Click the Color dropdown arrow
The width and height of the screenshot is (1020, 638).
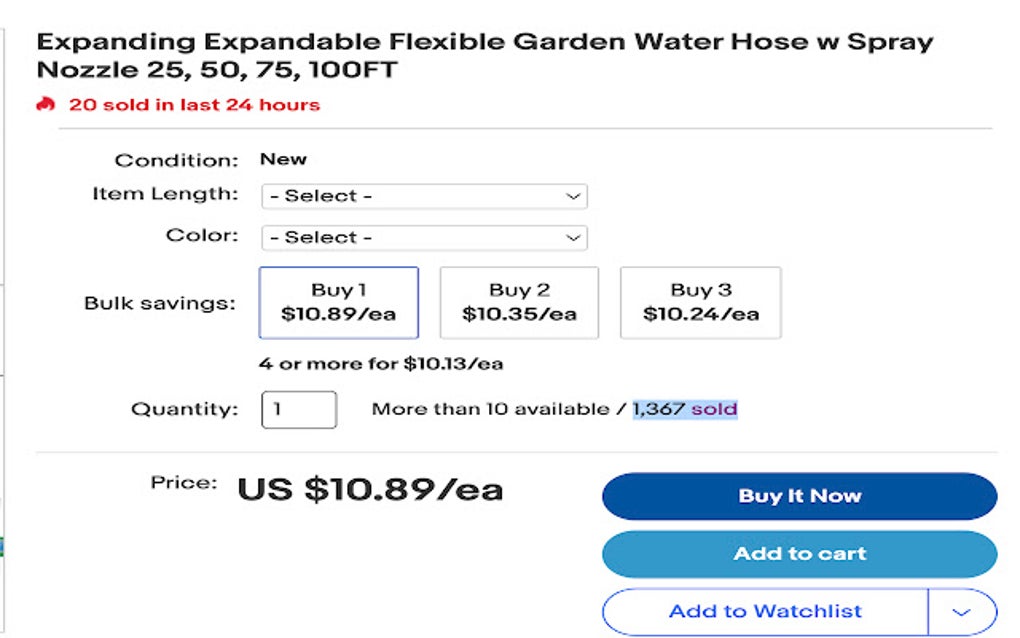point(571,237)
